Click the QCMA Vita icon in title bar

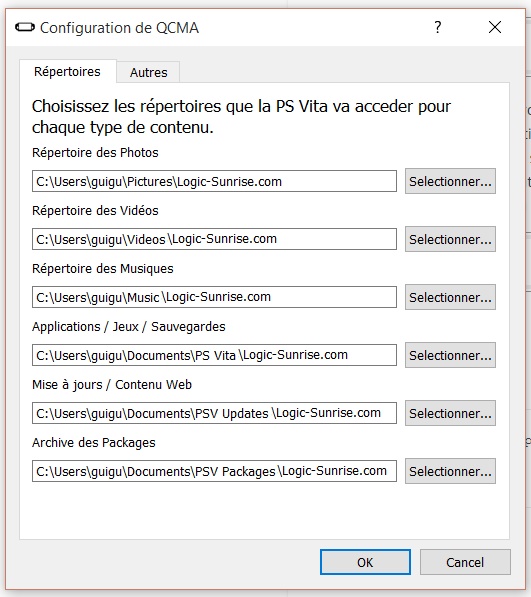tap(25, 27)
